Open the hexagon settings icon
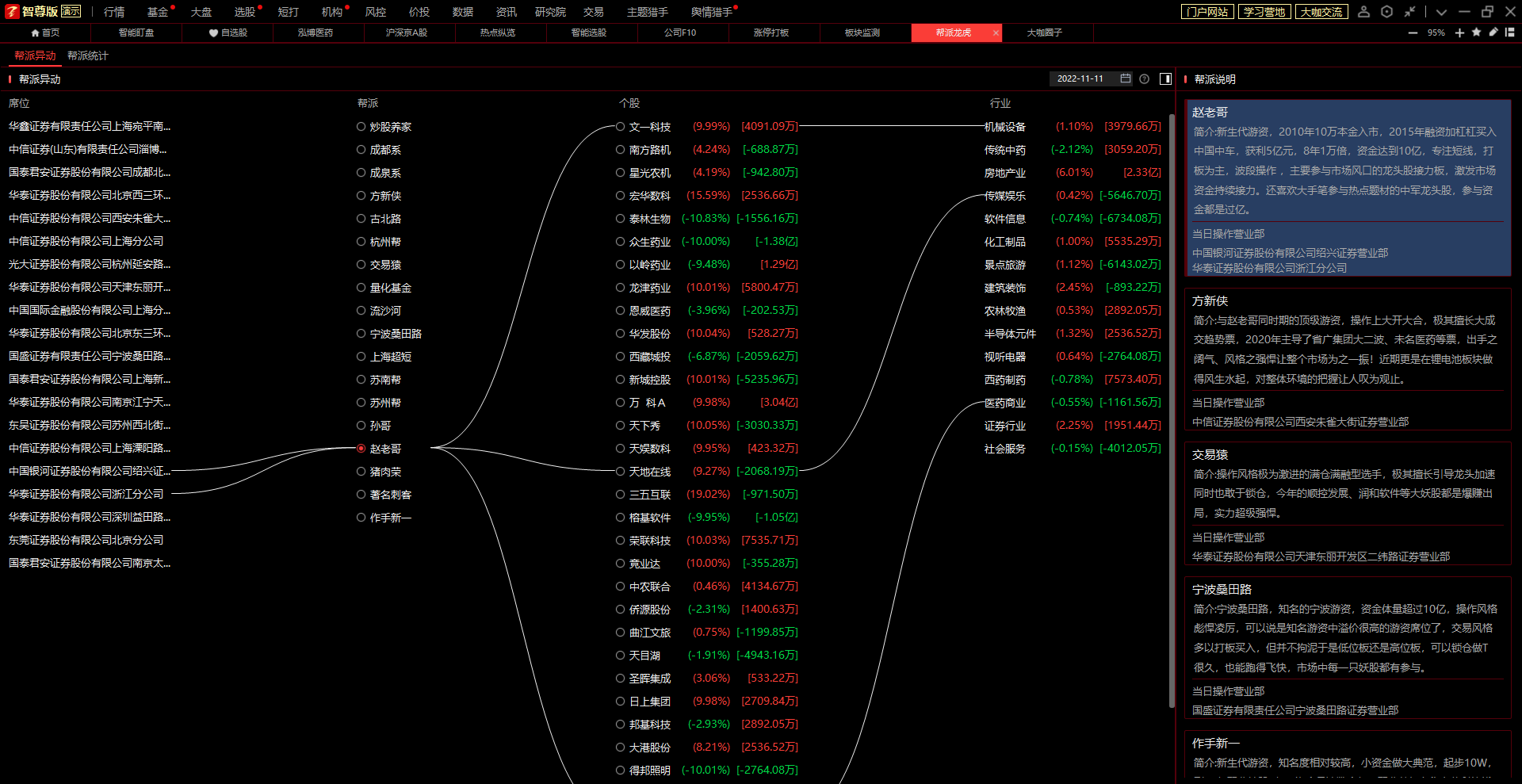This screenshot has width=1522, height=784. 1386,12
